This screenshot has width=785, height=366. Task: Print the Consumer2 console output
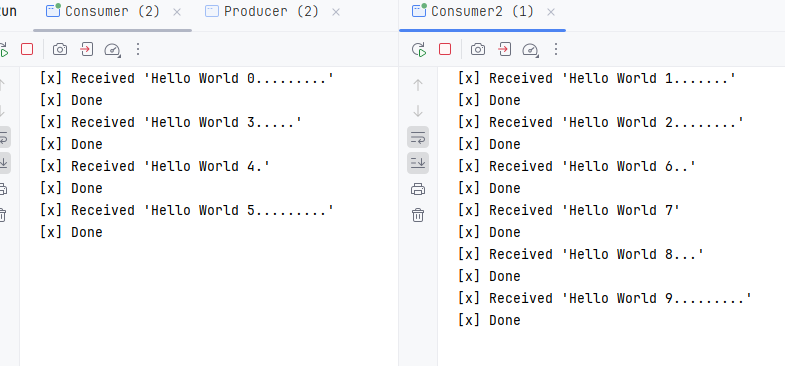(418, 189)
